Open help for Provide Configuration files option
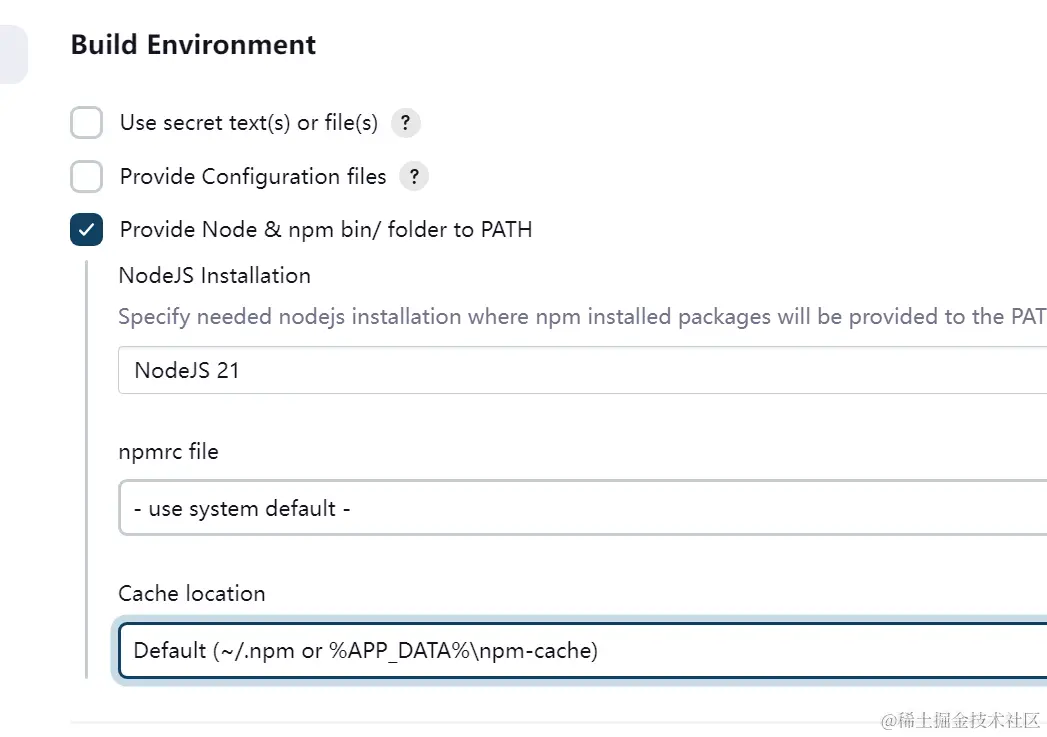Viewport: 1047px width, 737px height. (x=413, y=177)
